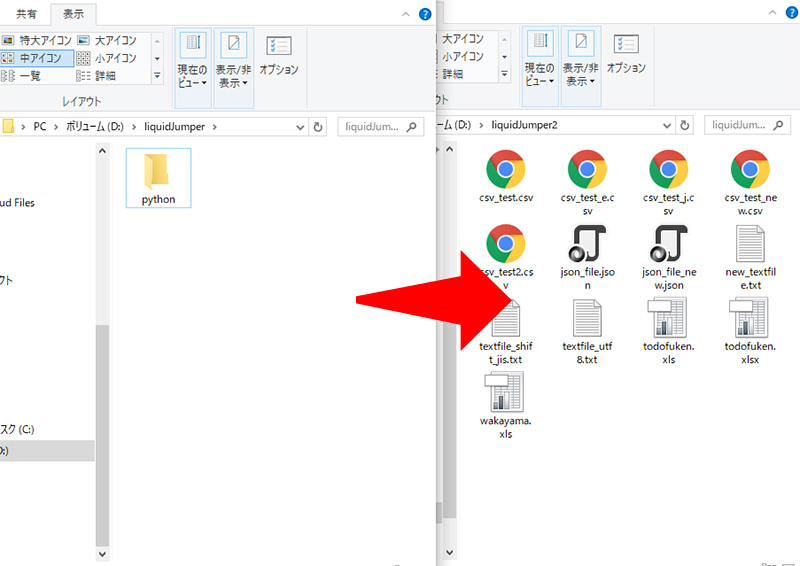Choose 詳細 layout in left window

pyautogui.click(x=97, y=76)
